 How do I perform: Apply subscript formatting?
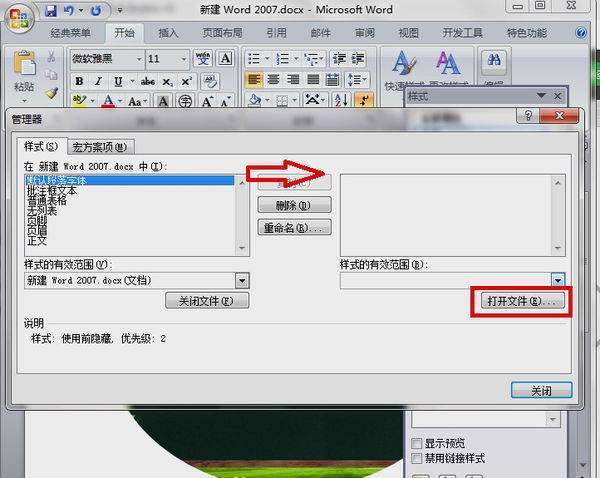coord(167,82)
